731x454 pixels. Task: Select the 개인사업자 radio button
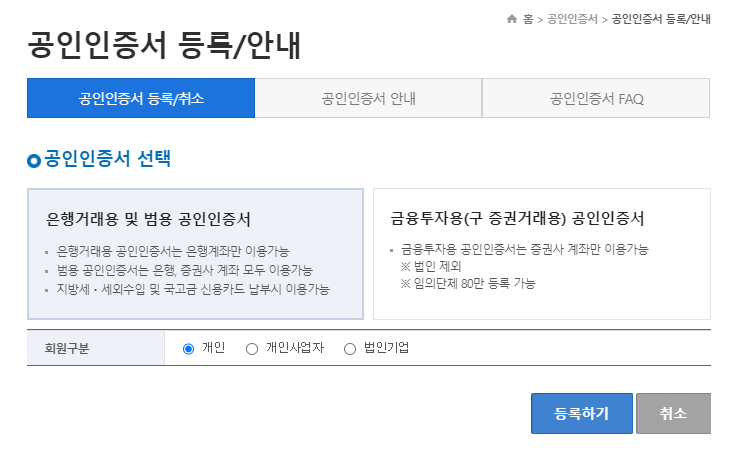[252, 349]
